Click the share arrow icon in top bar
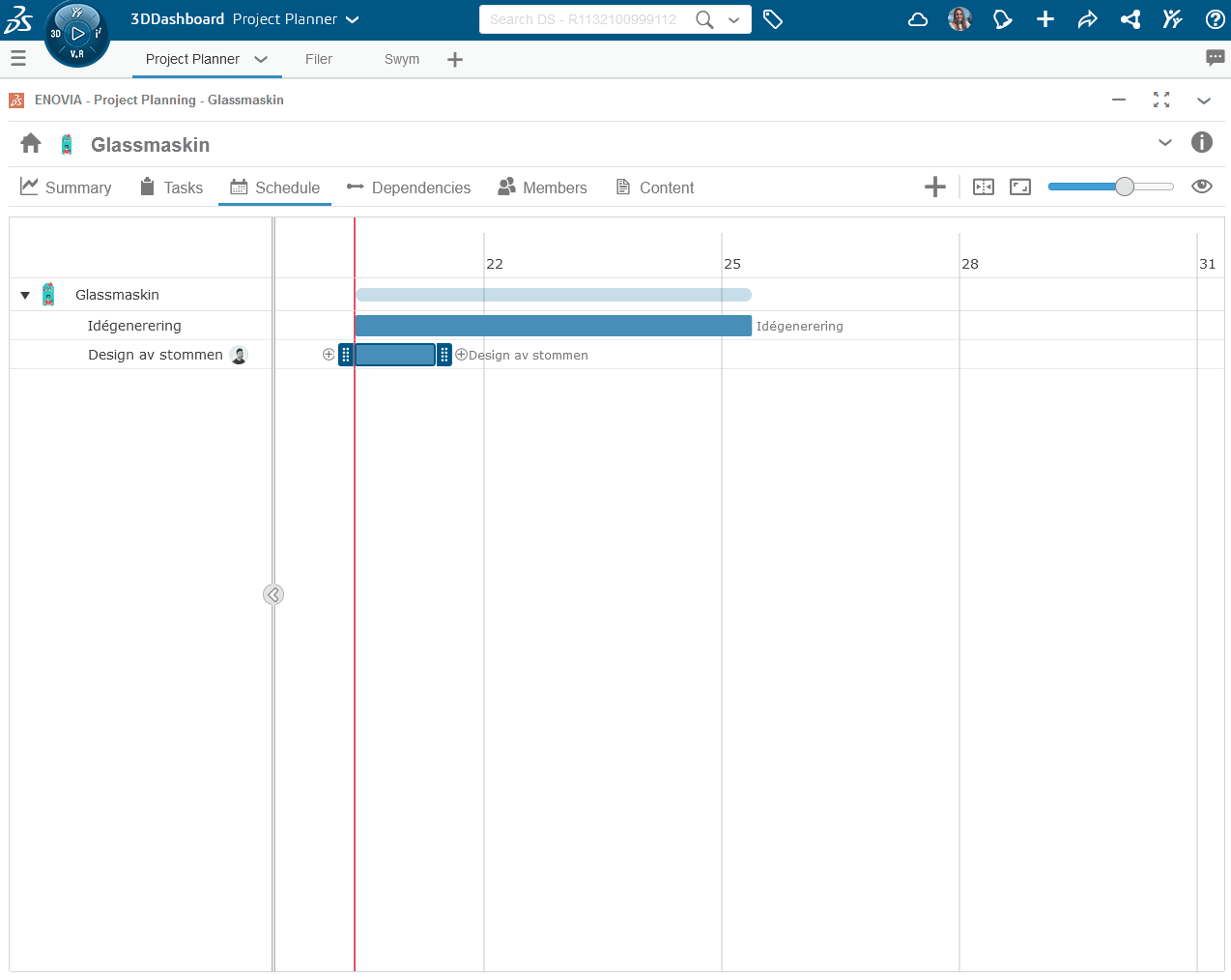The height and width of the screenshot is (980, 1231). [1087, 19]
